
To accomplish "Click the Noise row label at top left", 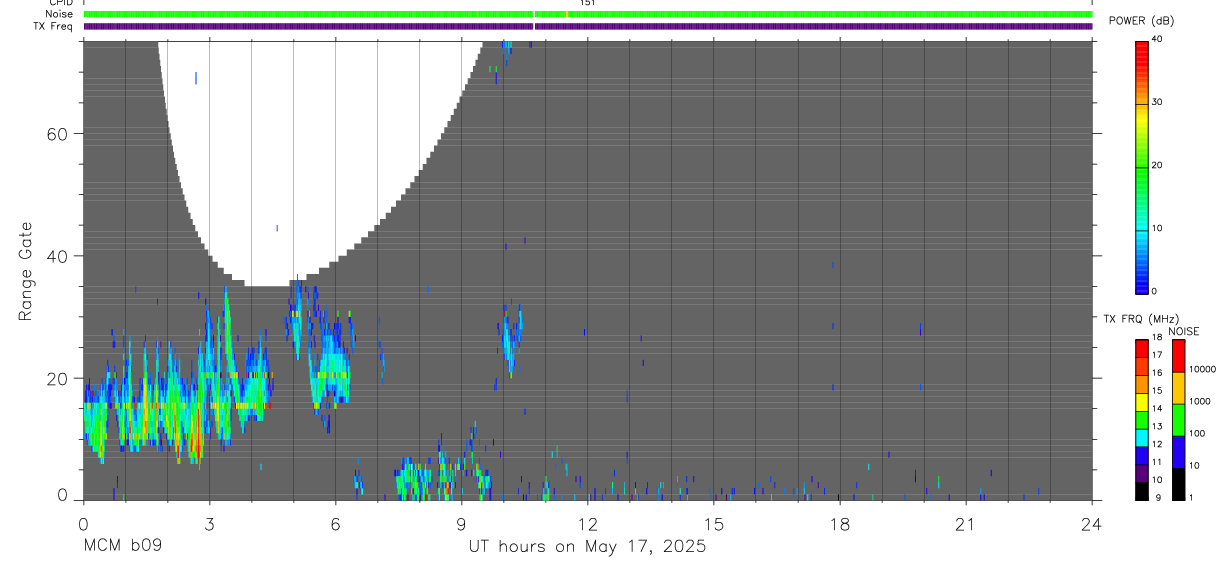I will click(59, 14).
